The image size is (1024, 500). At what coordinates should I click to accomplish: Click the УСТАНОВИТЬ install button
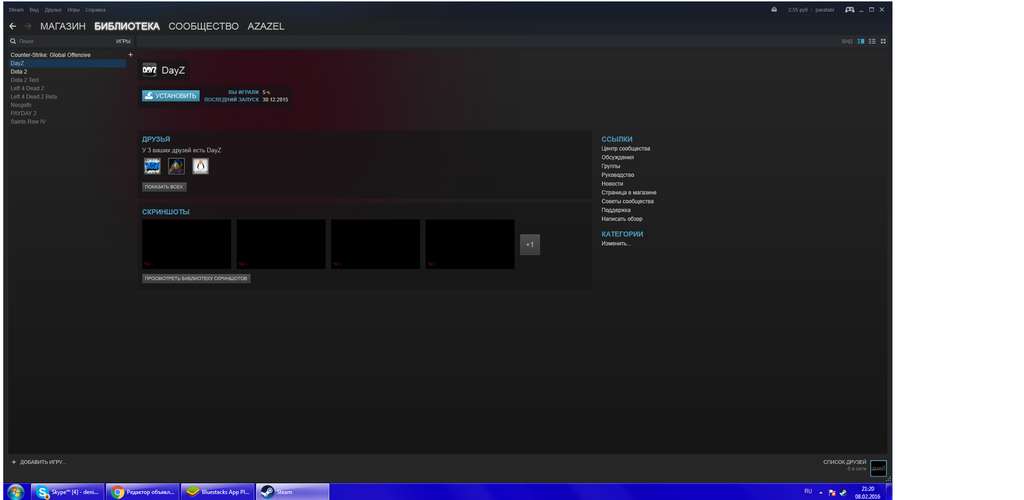coord(170,95)
